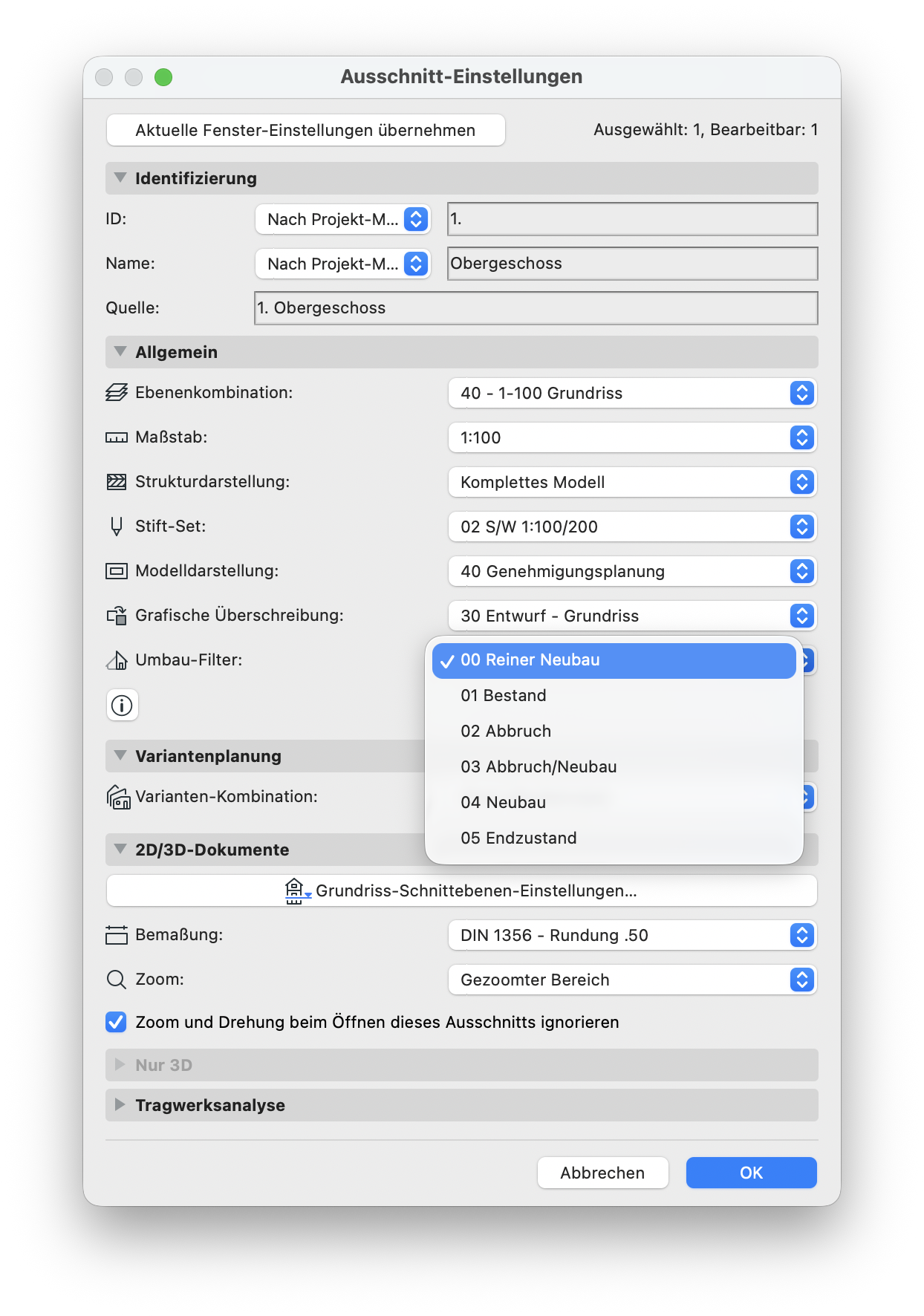924x1316 pixels.
Task: Click the Ebenenkombination layers icon
Action: point(117,393)
